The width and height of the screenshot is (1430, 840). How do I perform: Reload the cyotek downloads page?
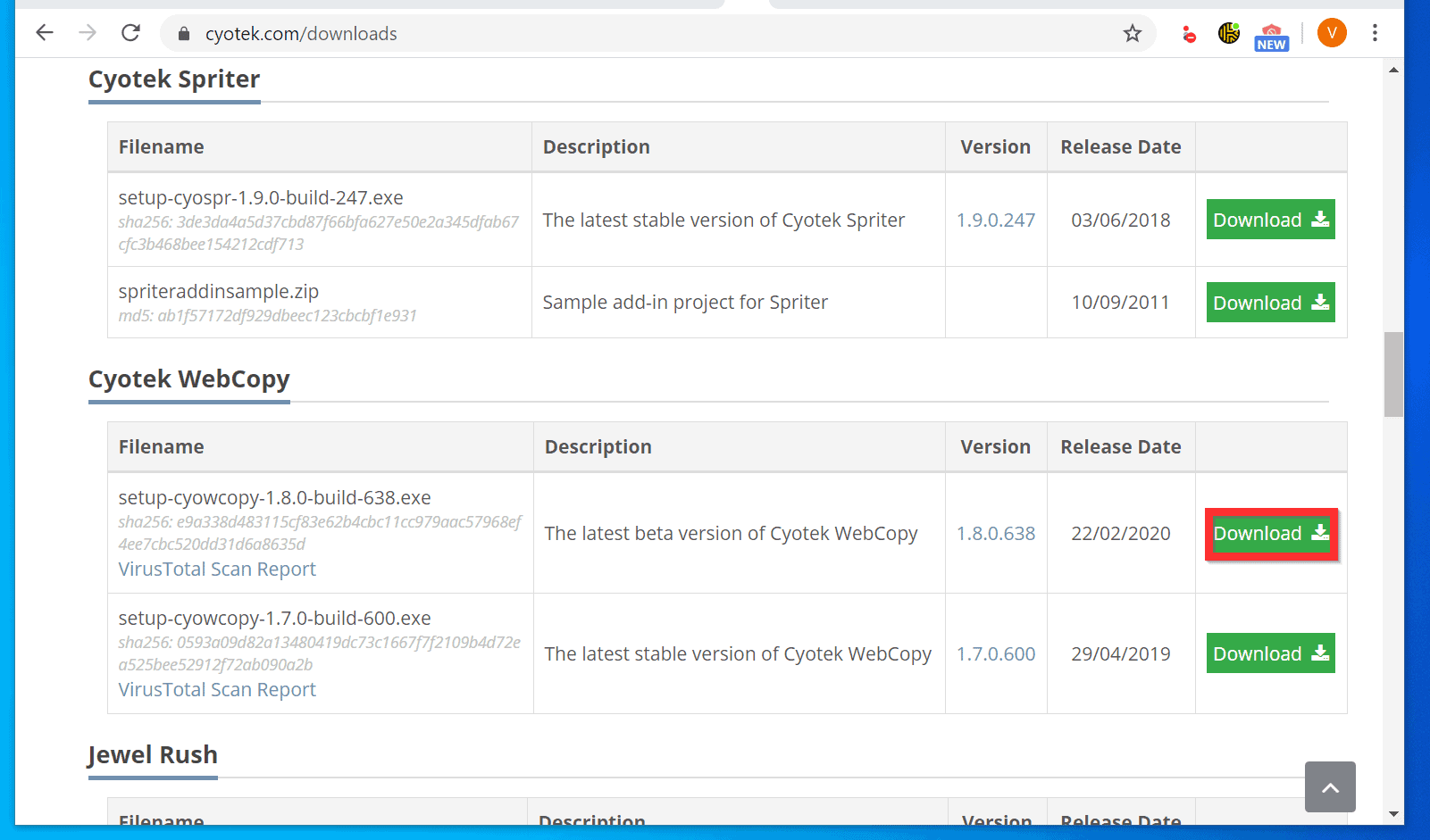point(130,33)
